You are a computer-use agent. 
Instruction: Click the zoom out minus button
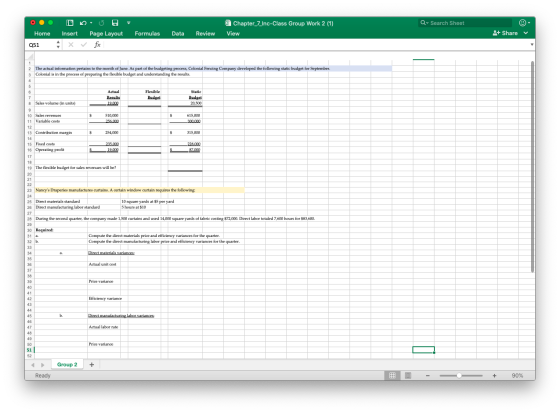428,375
